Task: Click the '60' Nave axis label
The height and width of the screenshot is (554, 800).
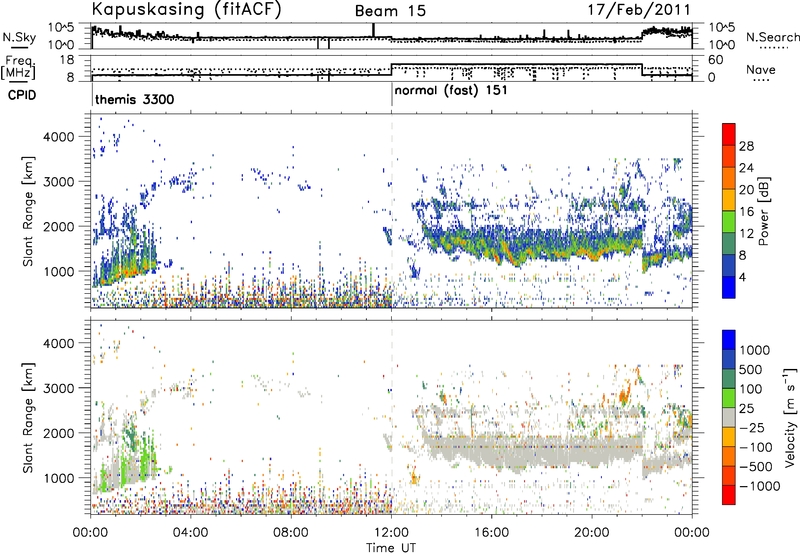Action: tap(716, 60)
